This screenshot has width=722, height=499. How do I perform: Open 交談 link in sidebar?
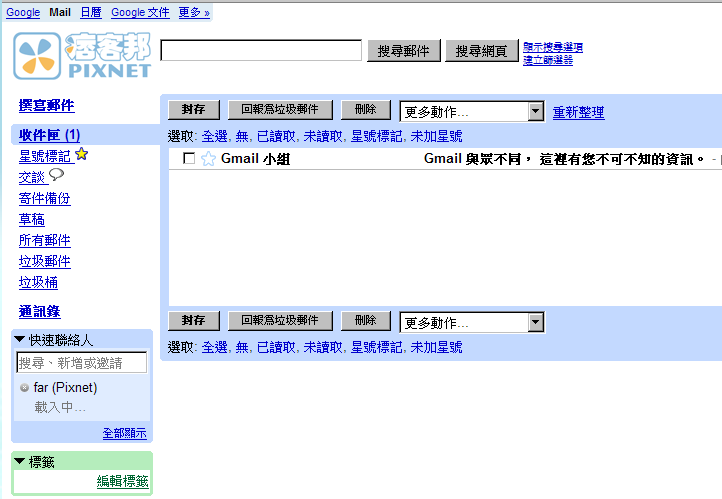(x=31, y=177)
